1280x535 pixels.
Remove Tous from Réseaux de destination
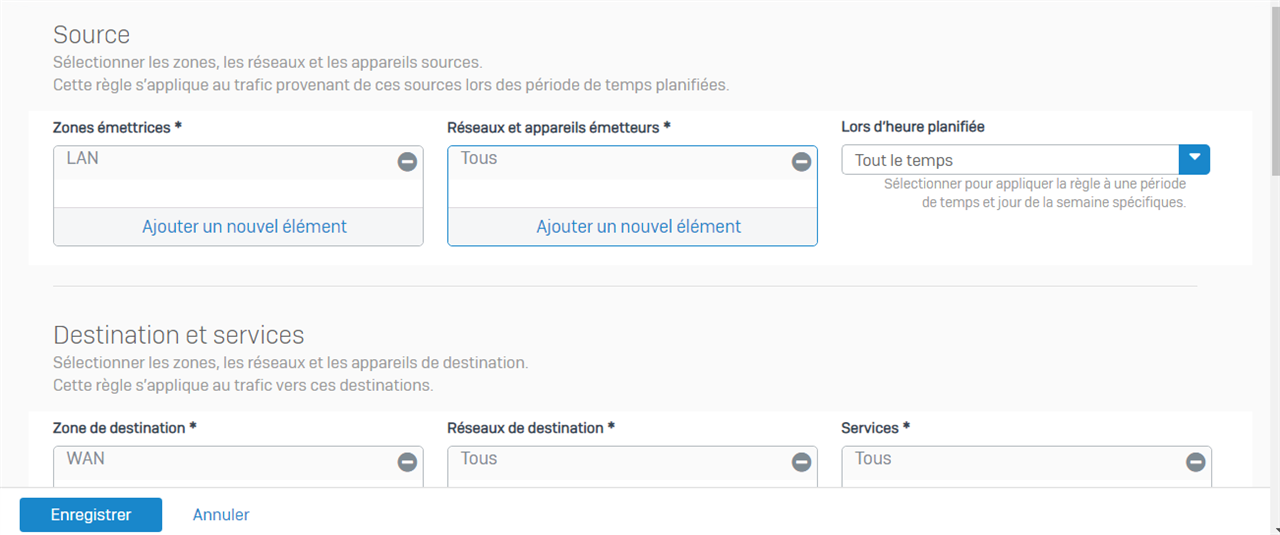[801, 462]
